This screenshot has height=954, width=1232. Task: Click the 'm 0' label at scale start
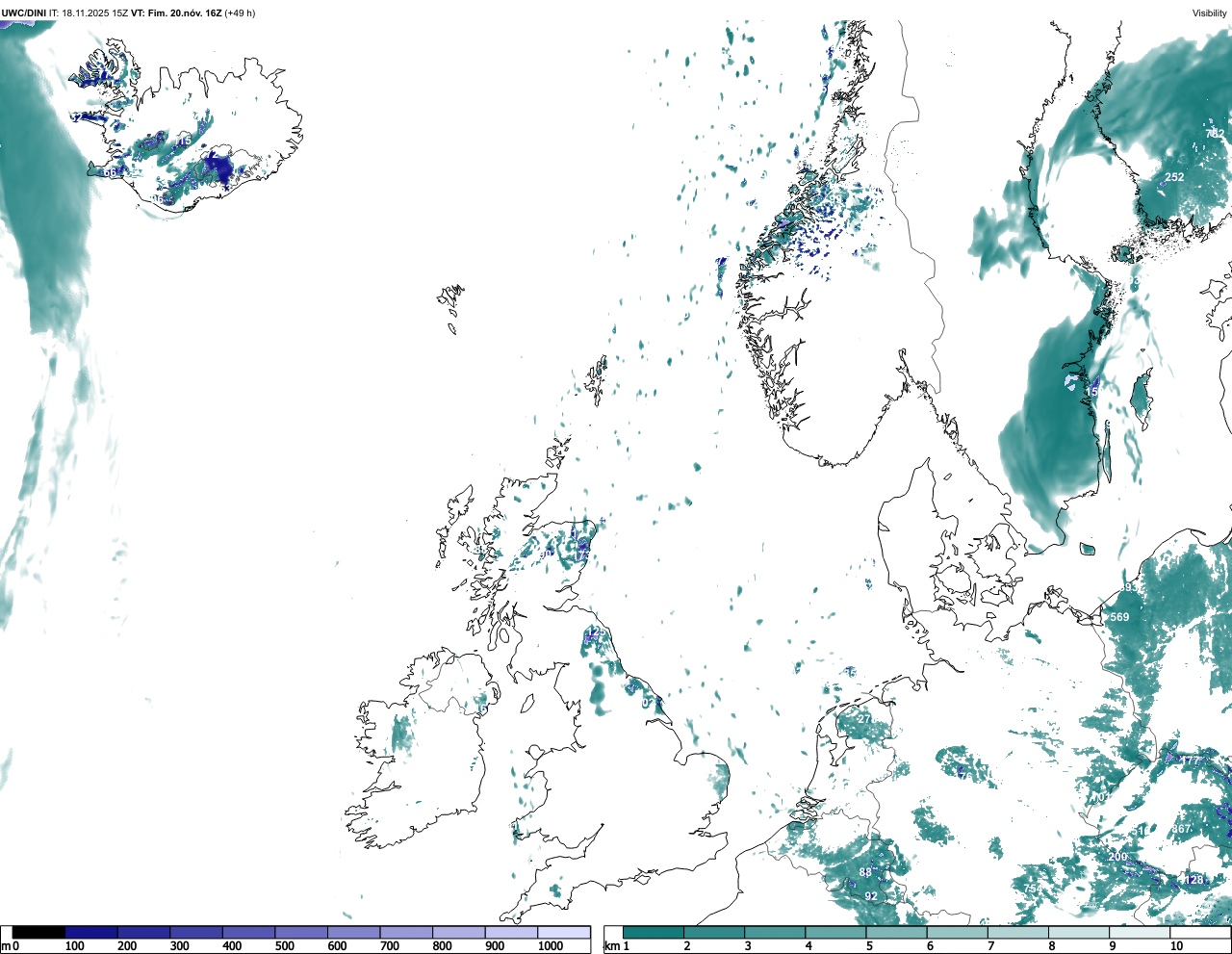pos(10,946)
